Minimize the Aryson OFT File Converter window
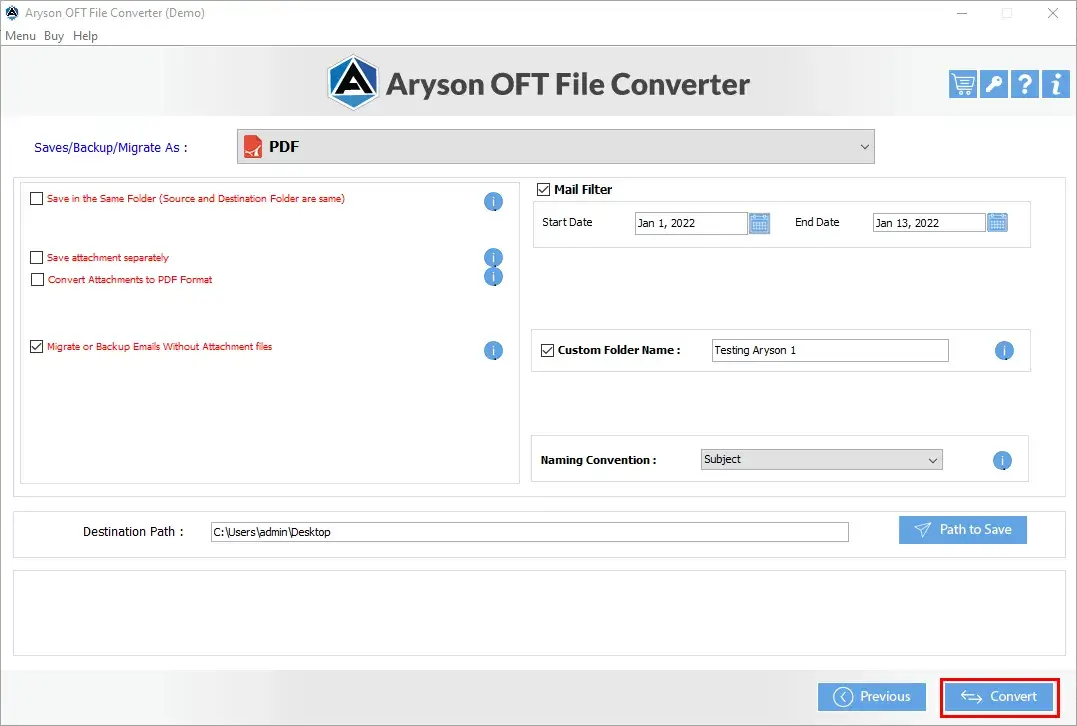 pos(962,13)
